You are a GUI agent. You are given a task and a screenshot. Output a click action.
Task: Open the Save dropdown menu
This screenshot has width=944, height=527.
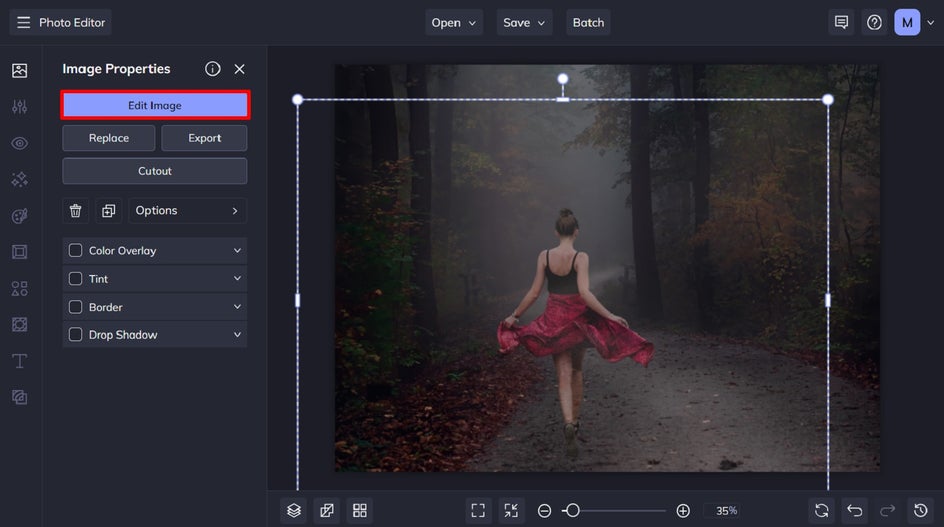click(x=525, y=22)
